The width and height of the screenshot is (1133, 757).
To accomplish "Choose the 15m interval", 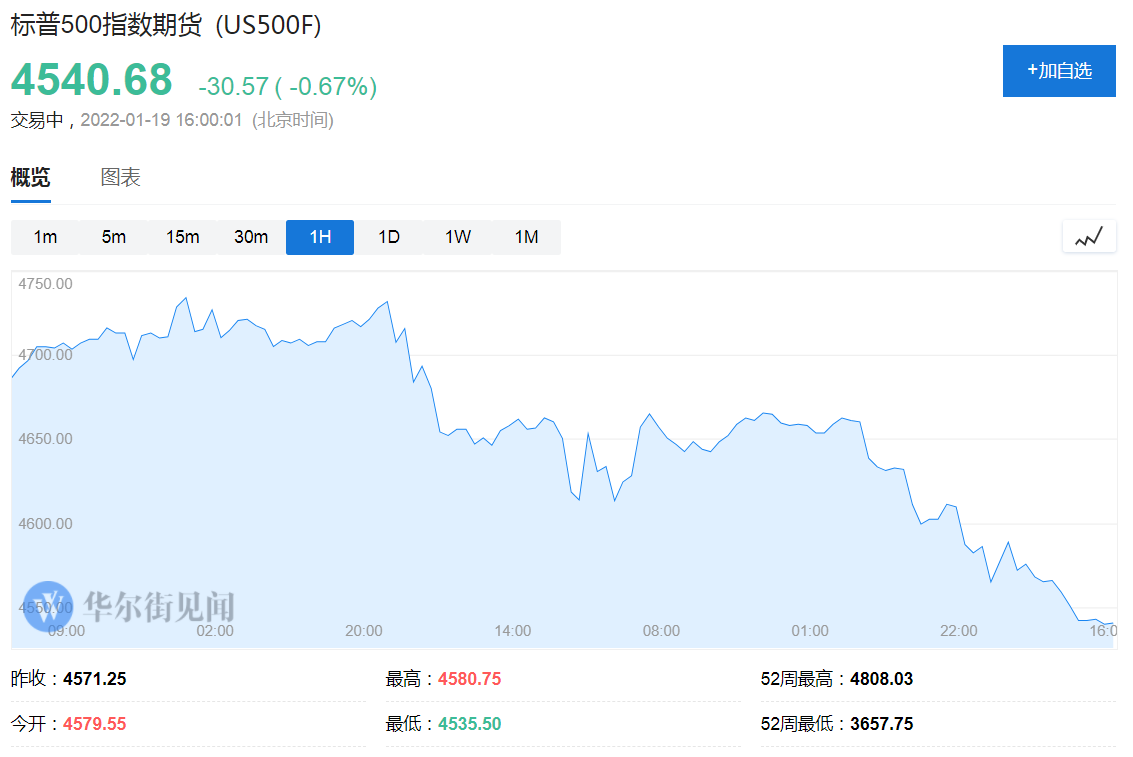I will (x=183, y=237).
